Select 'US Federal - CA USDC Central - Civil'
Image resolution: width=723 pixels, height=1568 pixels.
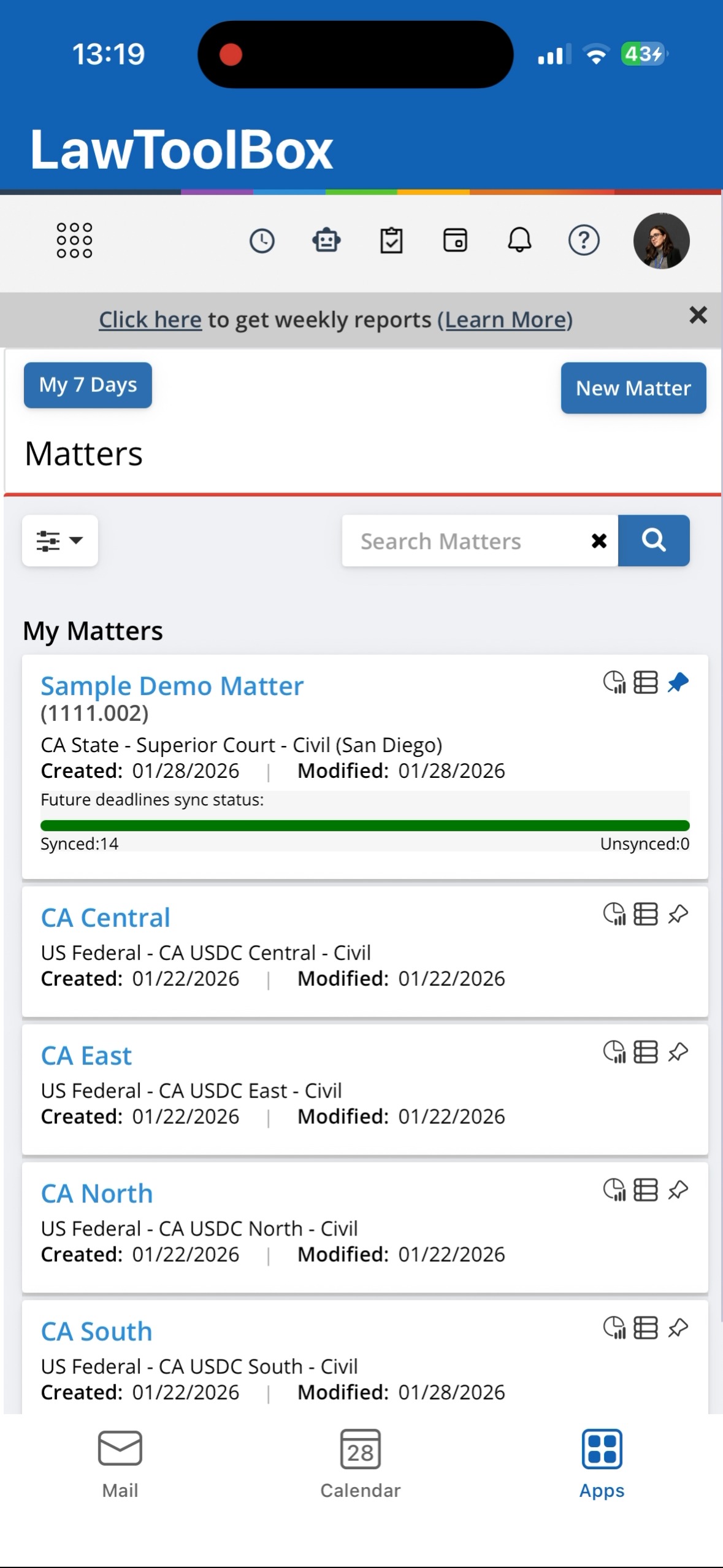click(206, 953)
